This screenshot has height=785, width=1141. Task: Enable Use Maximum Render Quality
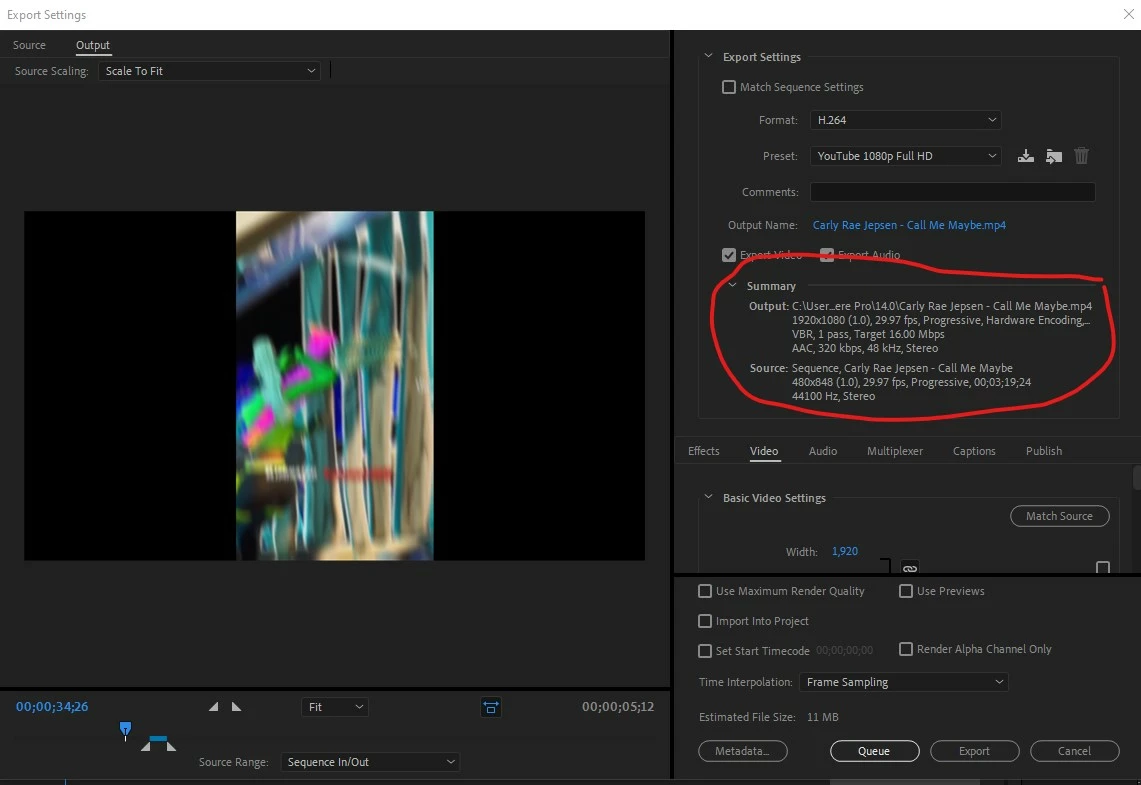tap(704, 591)
